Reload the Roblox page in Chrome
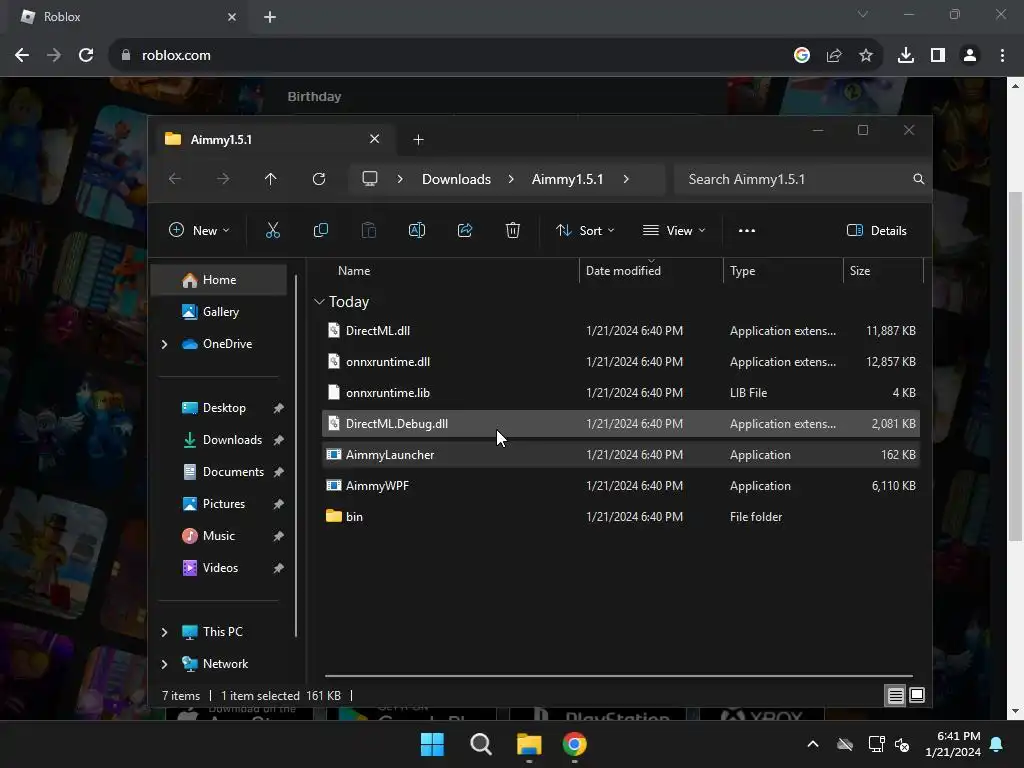Image resolution: width=1024 pixels, height=768 pixels. coord(86,55)
